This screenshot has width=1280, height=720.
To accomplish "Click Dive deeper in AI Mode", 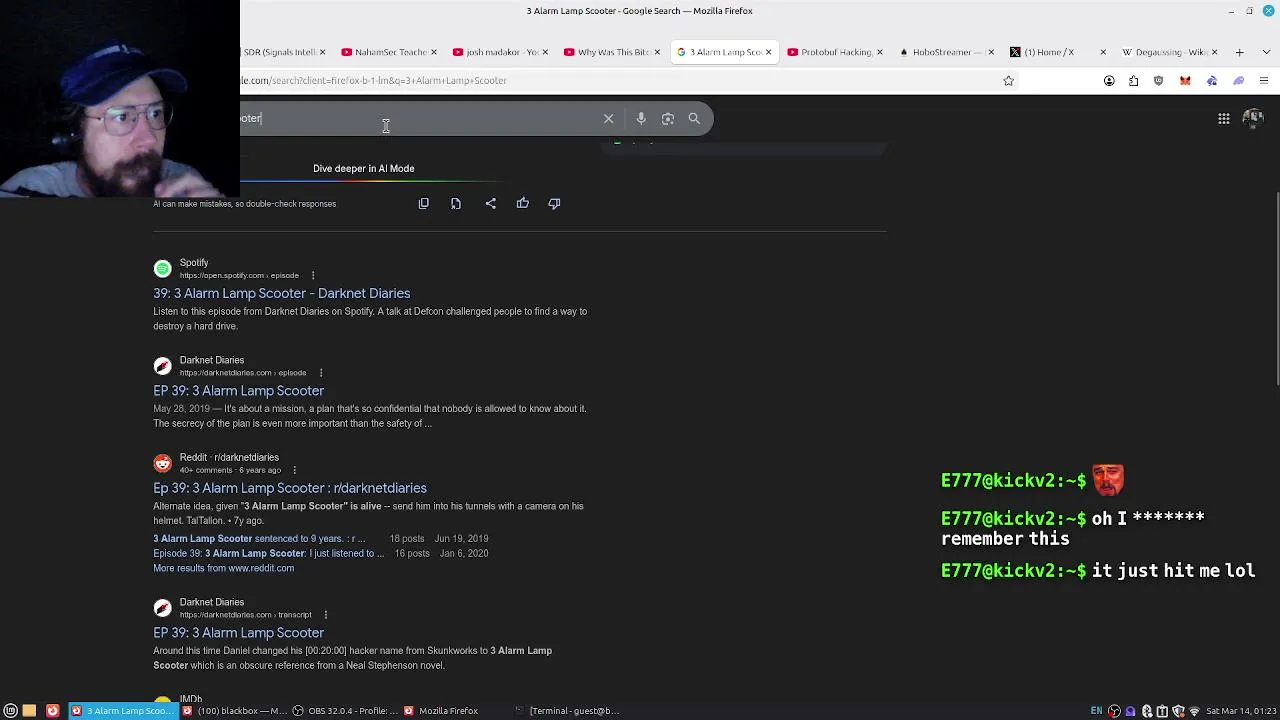I will click(x=363, y=168).
